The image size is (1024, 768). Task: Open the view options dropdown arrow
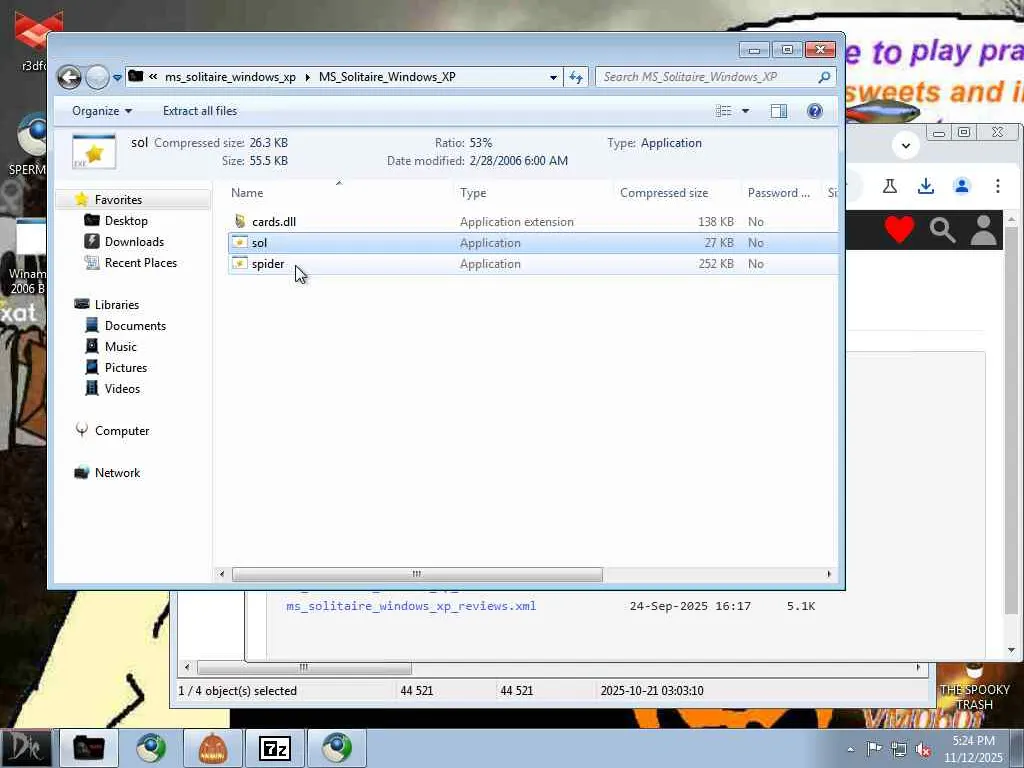tap(745, 111)
